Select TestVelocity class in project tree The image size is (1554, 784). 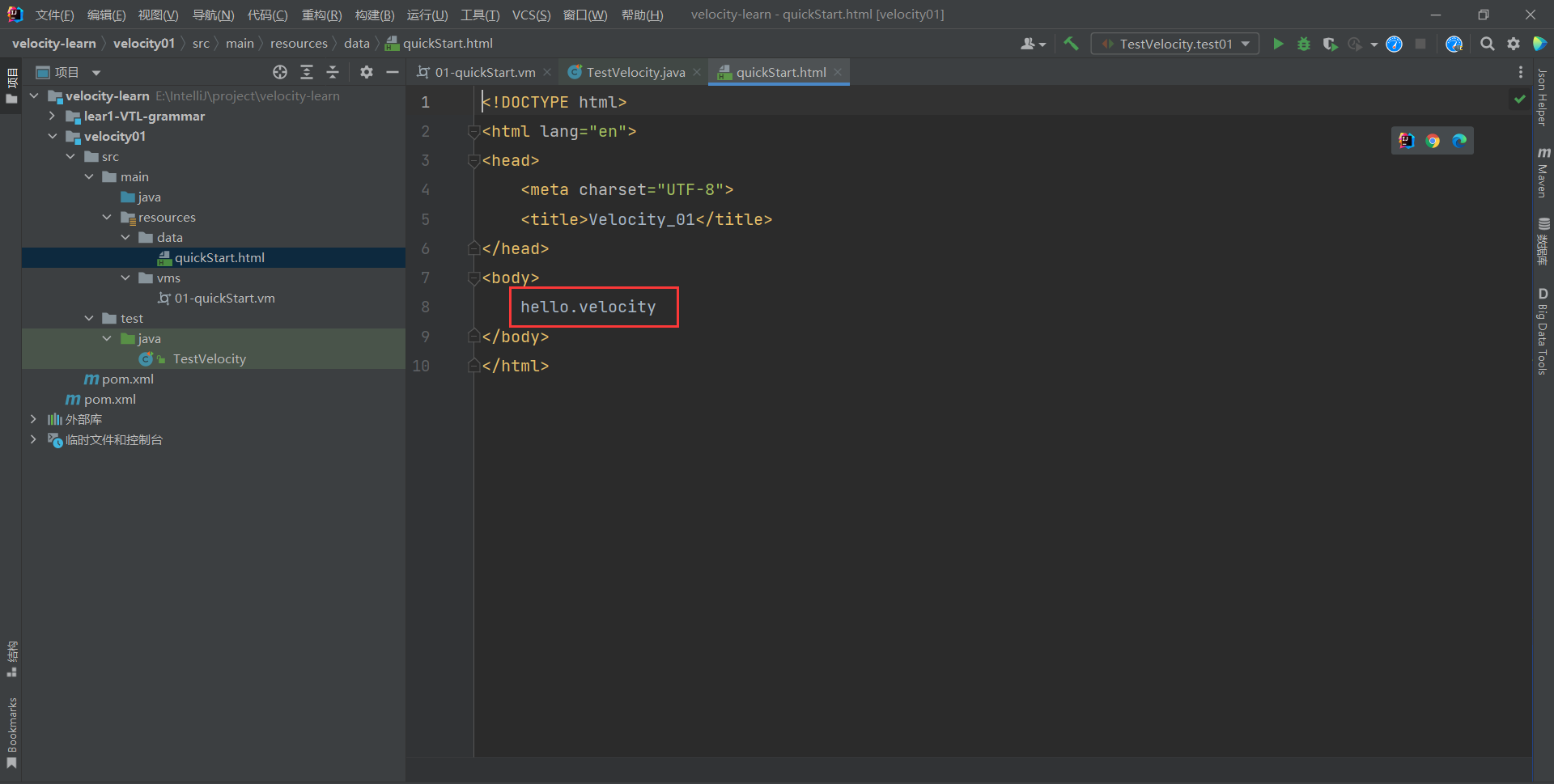tap(214, 358)
